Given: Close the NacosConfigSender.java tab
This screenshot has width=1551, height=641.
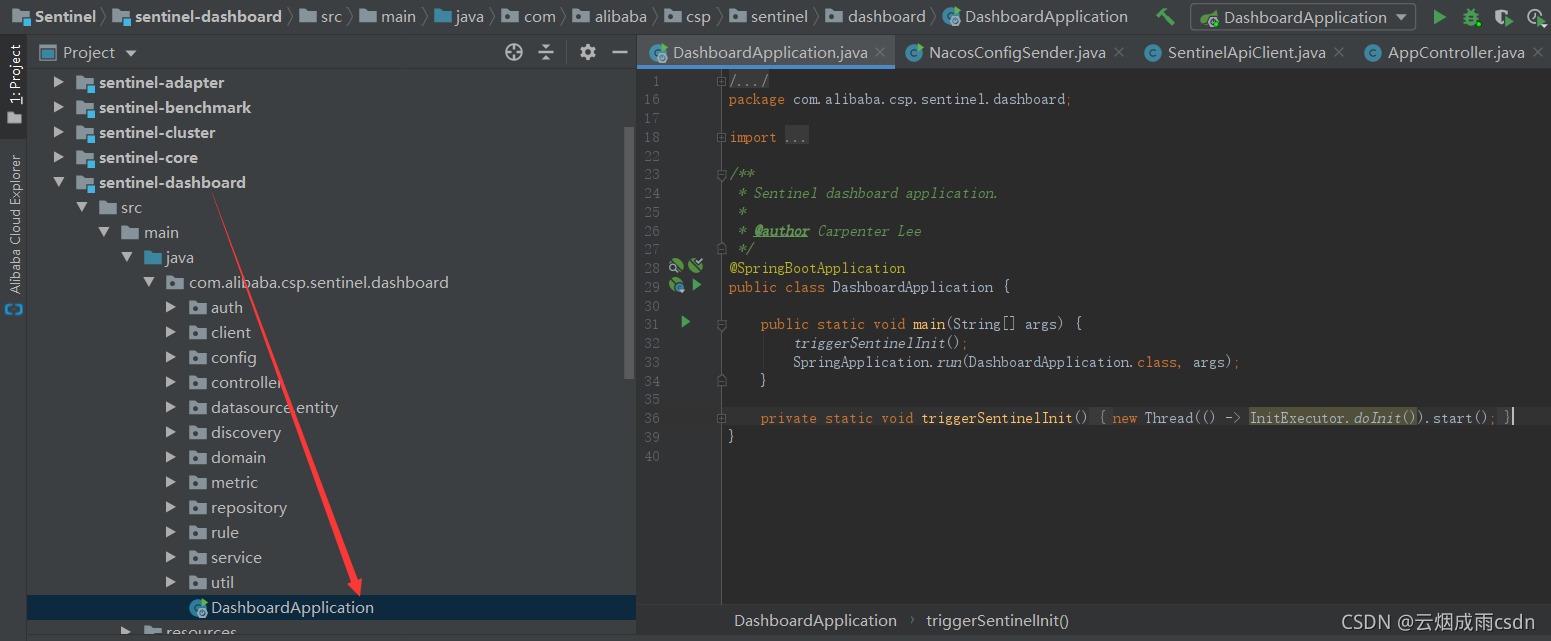Looking at the screenshot, I should point(1119,52).
